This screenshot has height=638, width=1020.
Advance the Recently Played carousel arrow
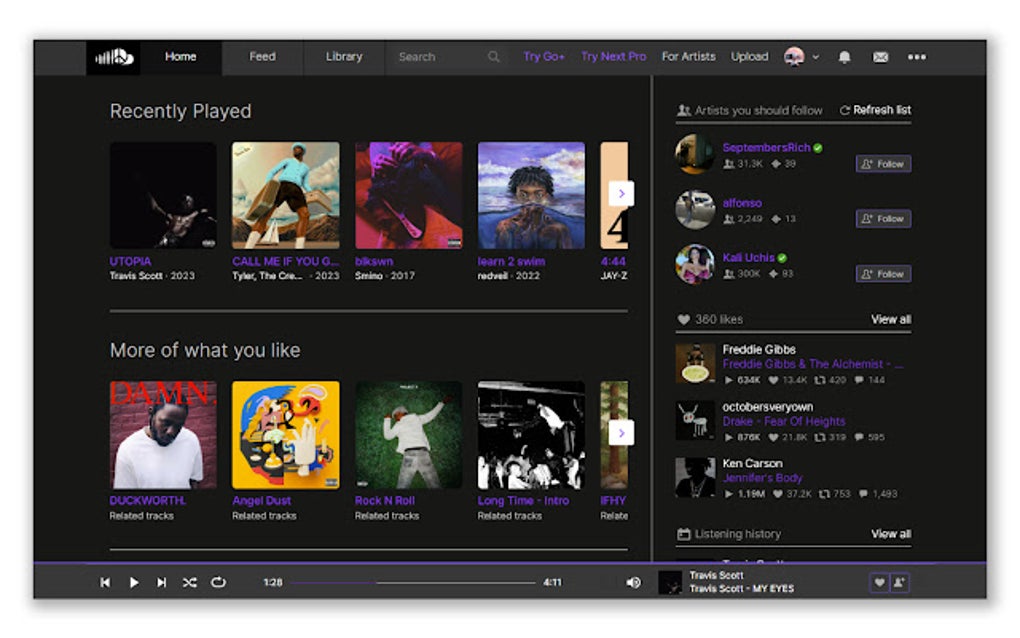point(622,192)
